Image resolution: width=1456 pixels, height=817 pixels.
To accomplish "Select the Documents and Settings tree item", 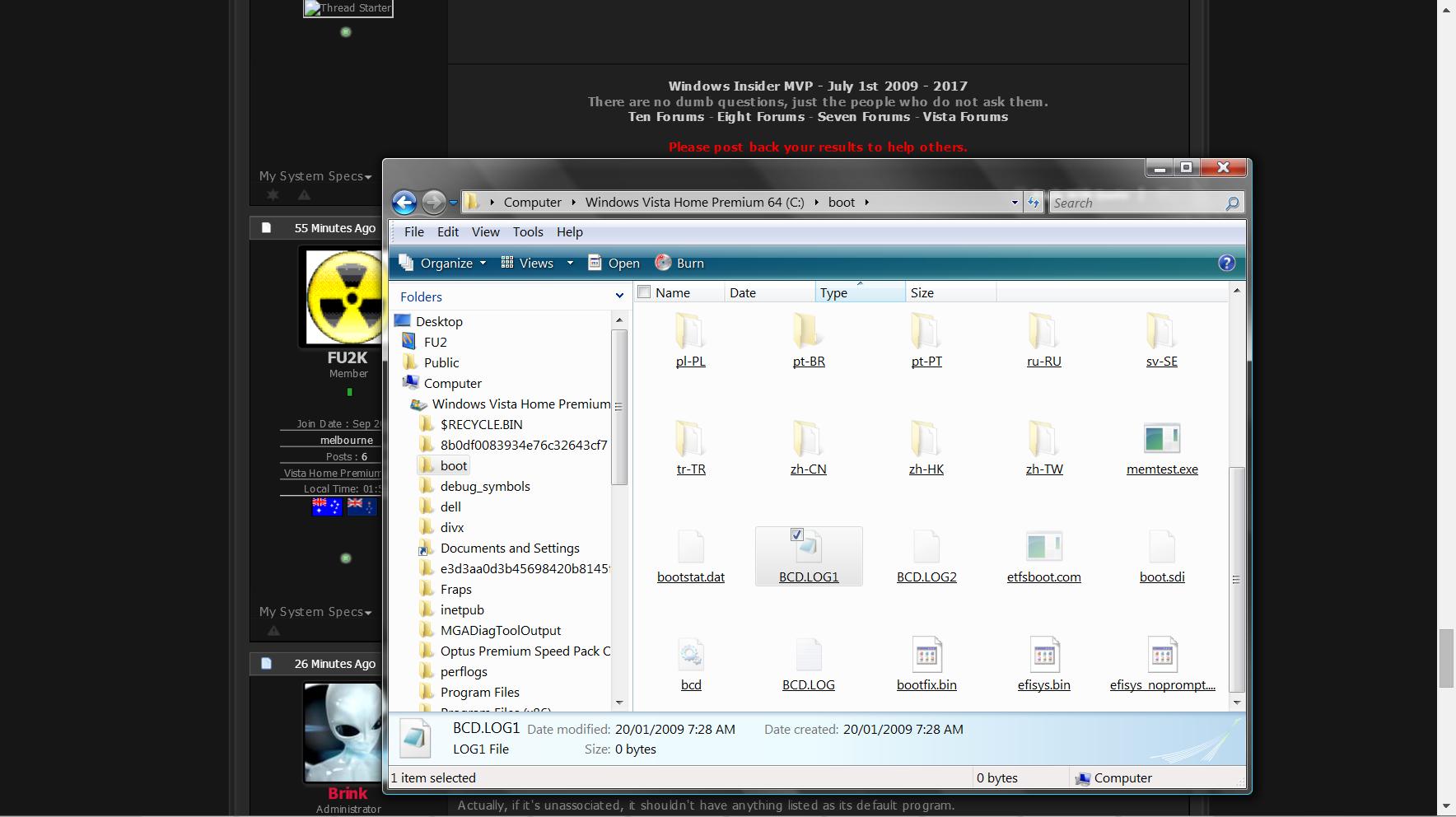I will coord(510,548).
